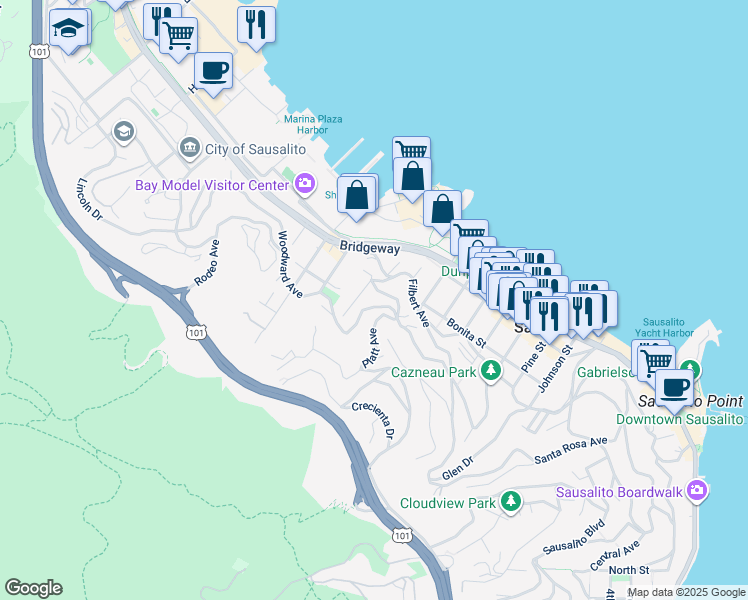Click the gray school icon above Lincoln Dr
The image size is (748, 600).
[124, 132]
